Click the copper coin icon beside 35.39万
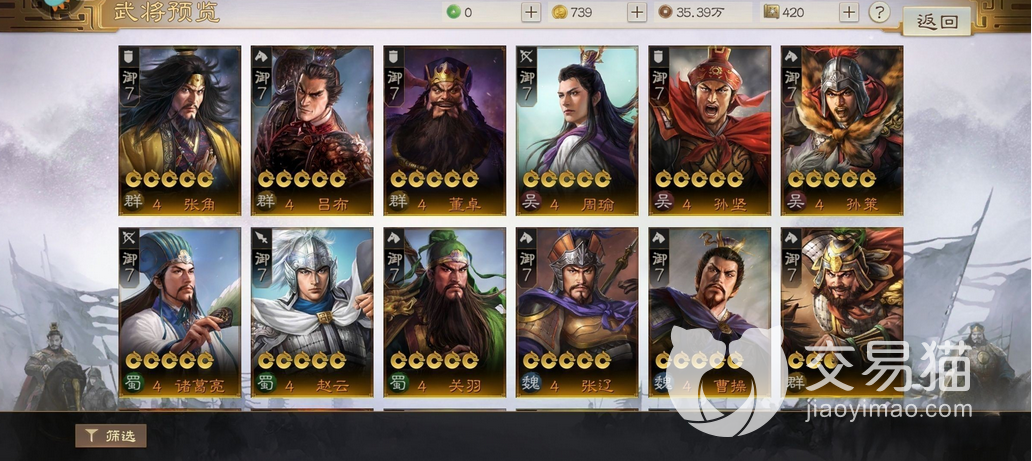Image resolution: width=1032 pixels, height=461 pixels. tap(665, 12)
